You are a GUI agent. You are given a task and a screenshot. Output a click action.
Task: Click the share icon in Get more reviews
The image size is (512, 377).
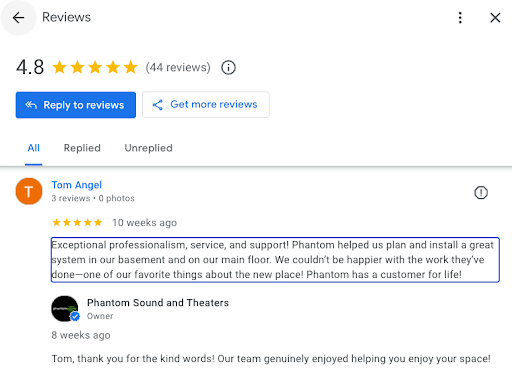(157, 105)
